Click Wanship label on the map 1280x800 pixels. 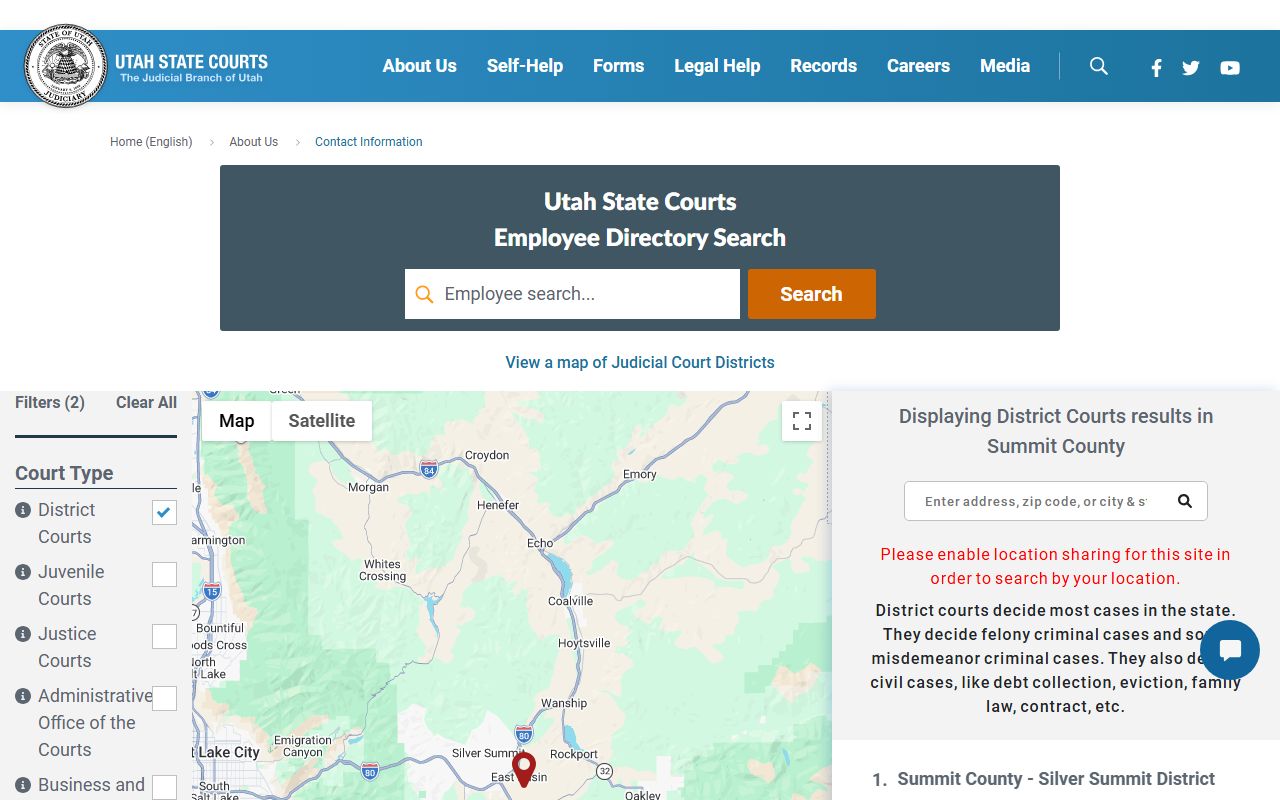point(564,703)
